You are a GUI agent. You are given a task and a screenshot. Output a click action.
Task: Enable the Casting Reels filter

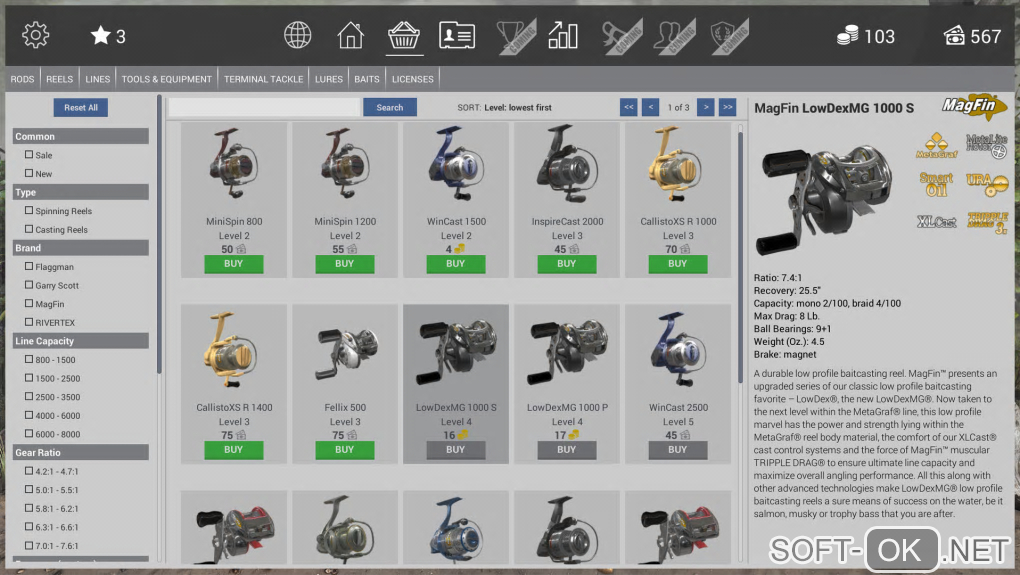[x=29, y=229]
